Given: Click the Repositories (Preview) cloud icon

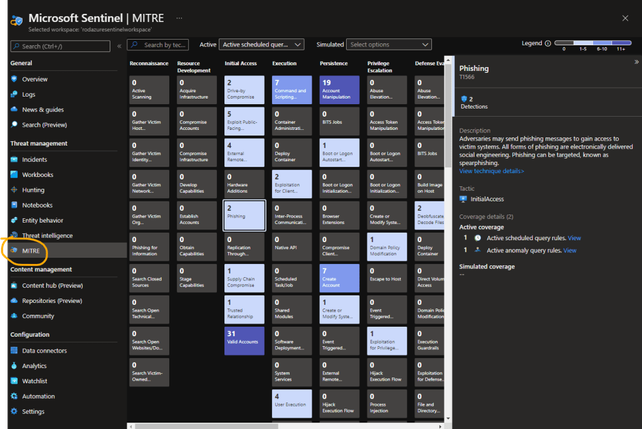Looking at the screenshot, I should point(14,300).
